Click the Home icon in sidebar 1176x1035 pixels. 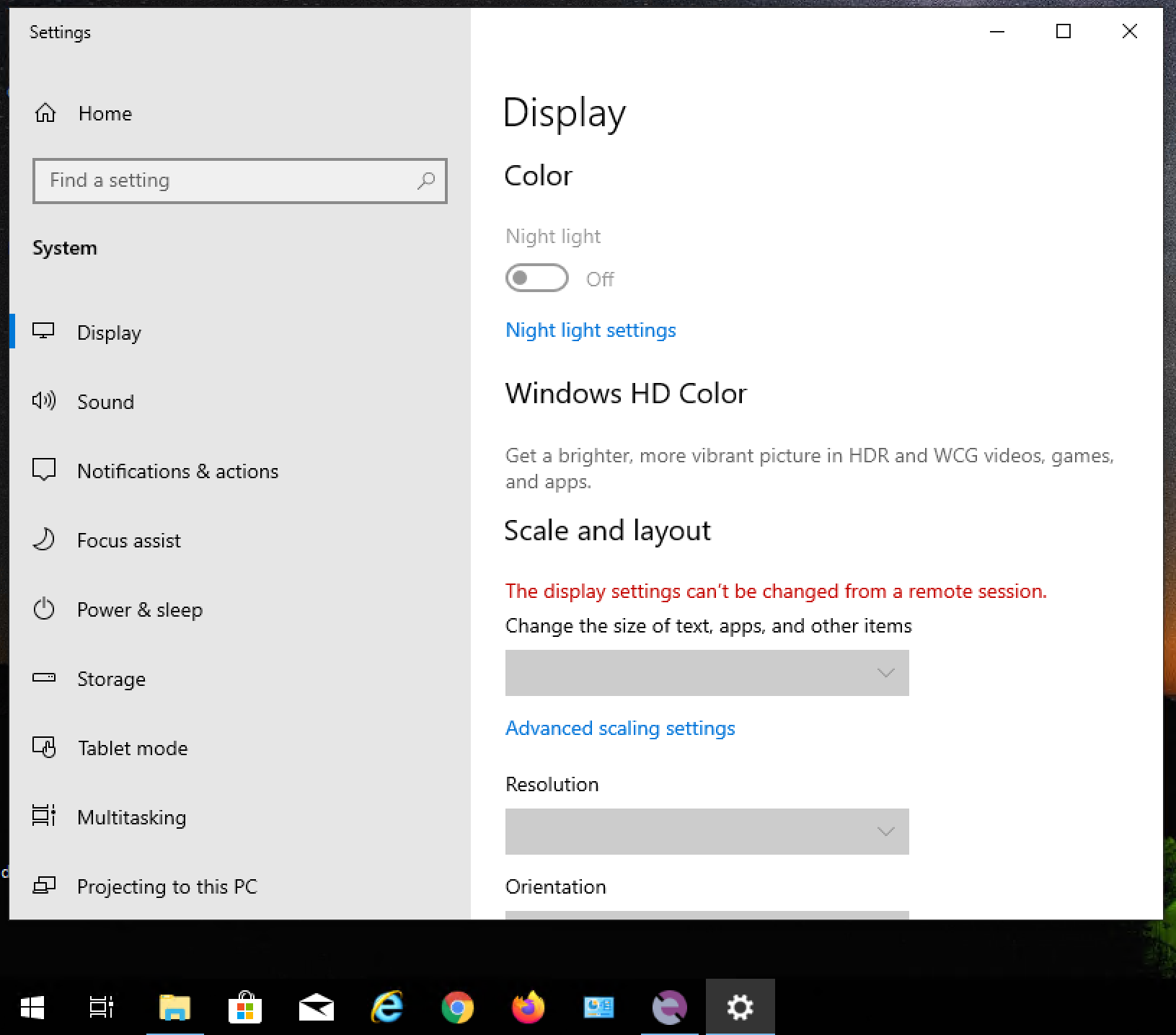point(45,113)
